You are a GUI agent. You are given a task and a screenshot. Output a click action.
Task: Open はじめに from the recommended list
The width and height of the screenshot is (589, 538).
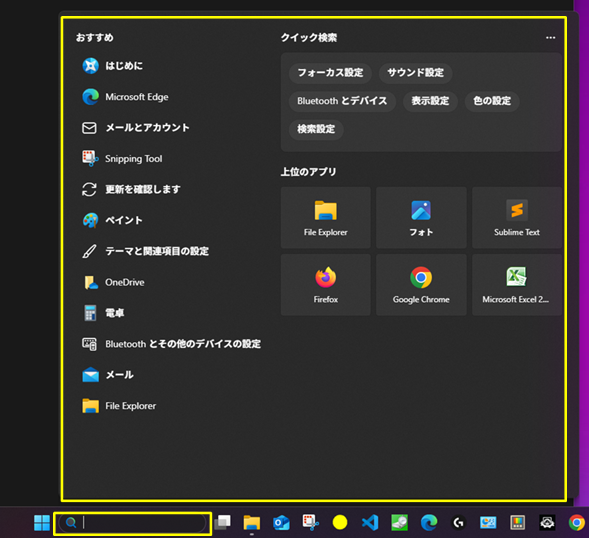[113, 66]
